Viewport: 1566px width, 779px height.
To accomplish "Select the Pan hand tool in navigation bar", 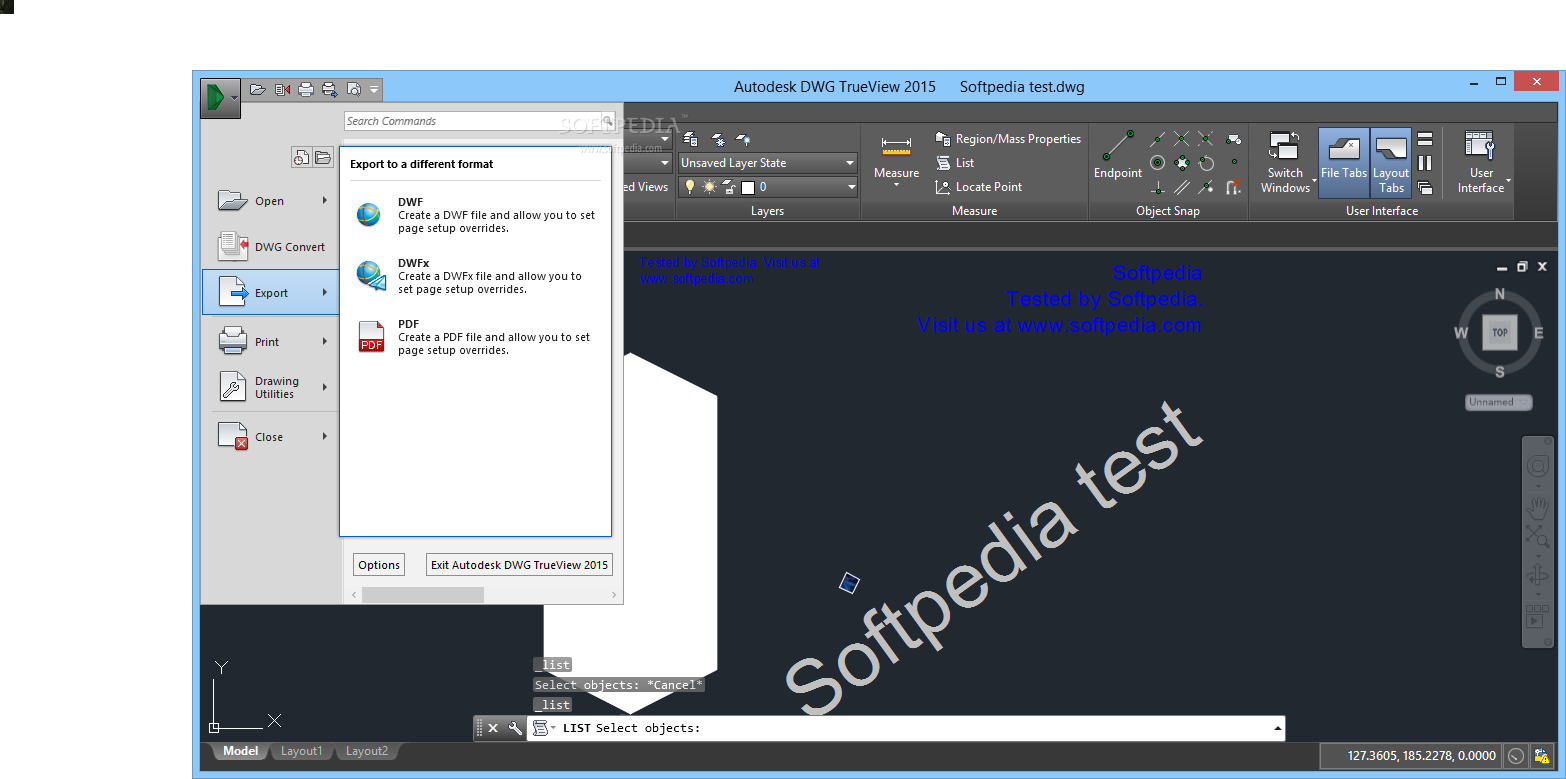I will pyautogui.click(x=1537, y=507).
